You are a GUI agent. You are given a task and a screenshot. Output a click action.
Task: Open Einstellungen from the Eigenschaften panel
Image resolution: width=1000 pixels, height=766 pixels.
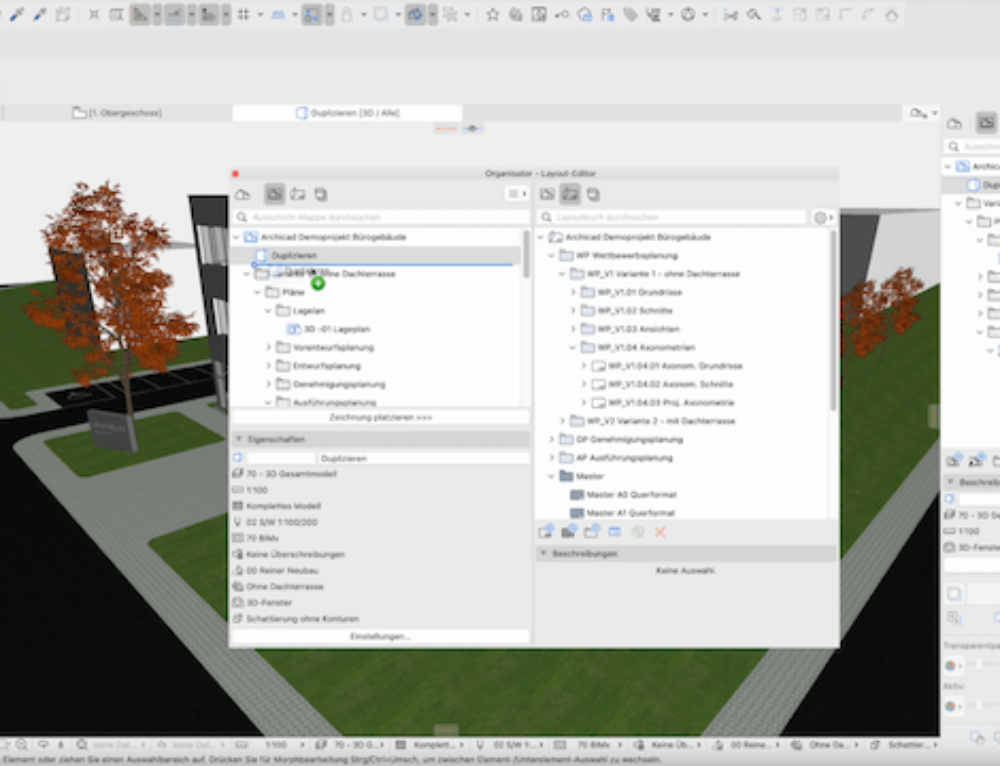pyautogui.click(x=382, y=634)
